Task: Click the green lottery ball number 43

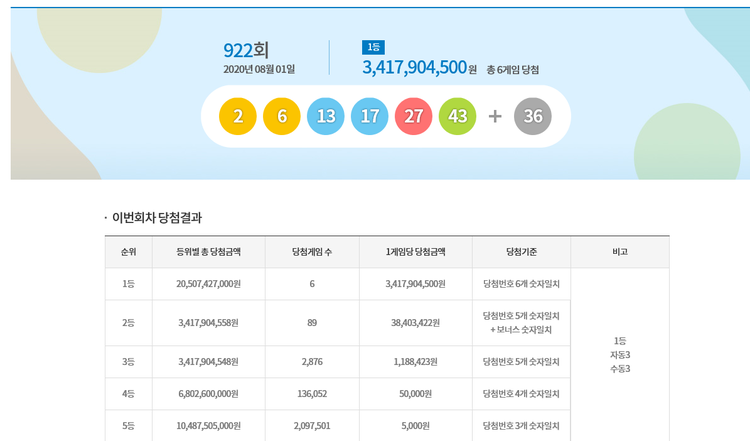Action: point(458,116)
